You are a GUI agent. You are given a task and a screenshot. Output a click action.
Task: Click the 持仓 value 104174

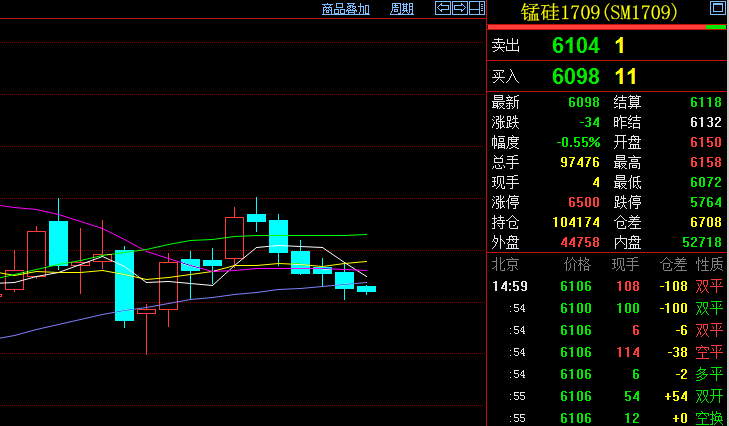point(576,222)
